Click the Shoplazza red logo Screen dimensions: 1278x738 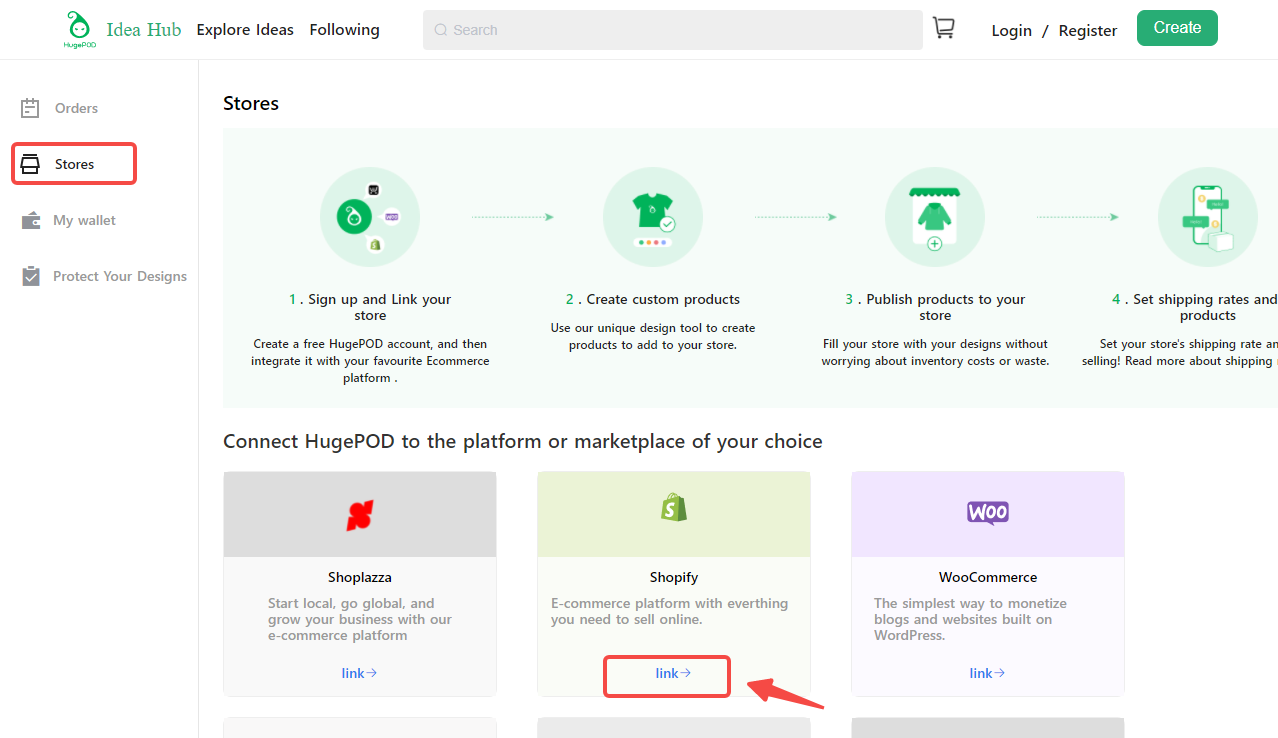click(359, 515)
